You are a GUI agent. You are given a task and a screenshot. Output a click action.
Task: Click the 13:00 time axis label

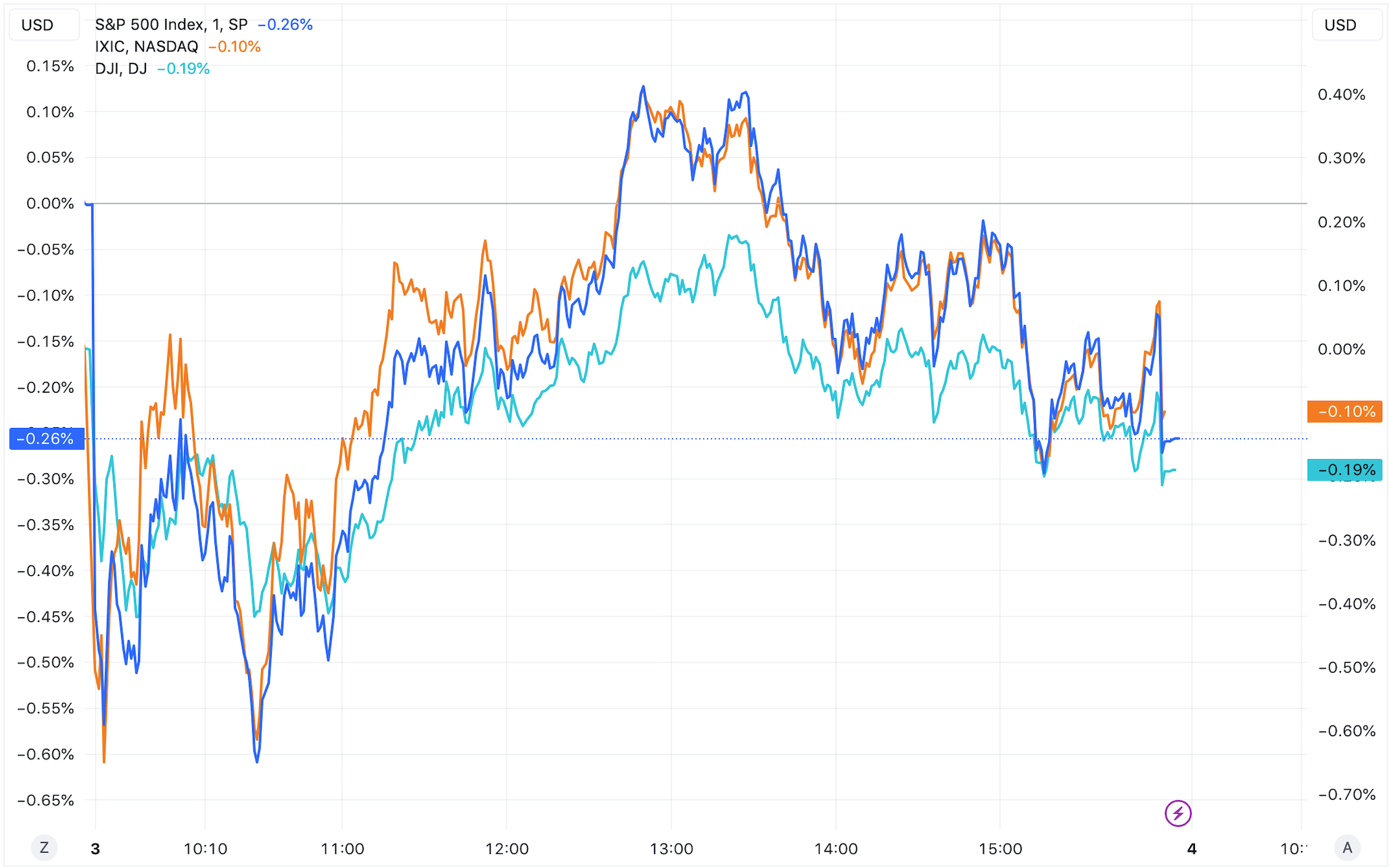pyautogui.click(x=672, y=849)
